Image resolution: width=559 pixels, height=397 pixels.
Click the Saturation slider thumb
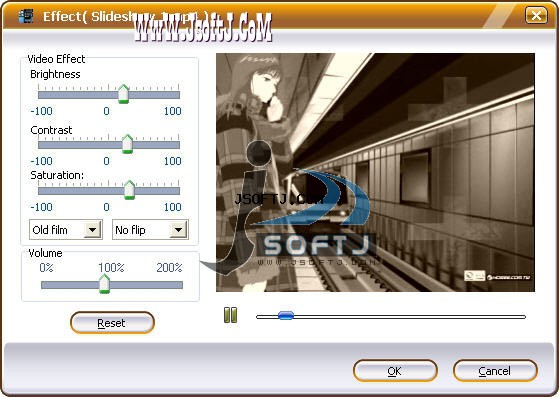pos(129,190)
